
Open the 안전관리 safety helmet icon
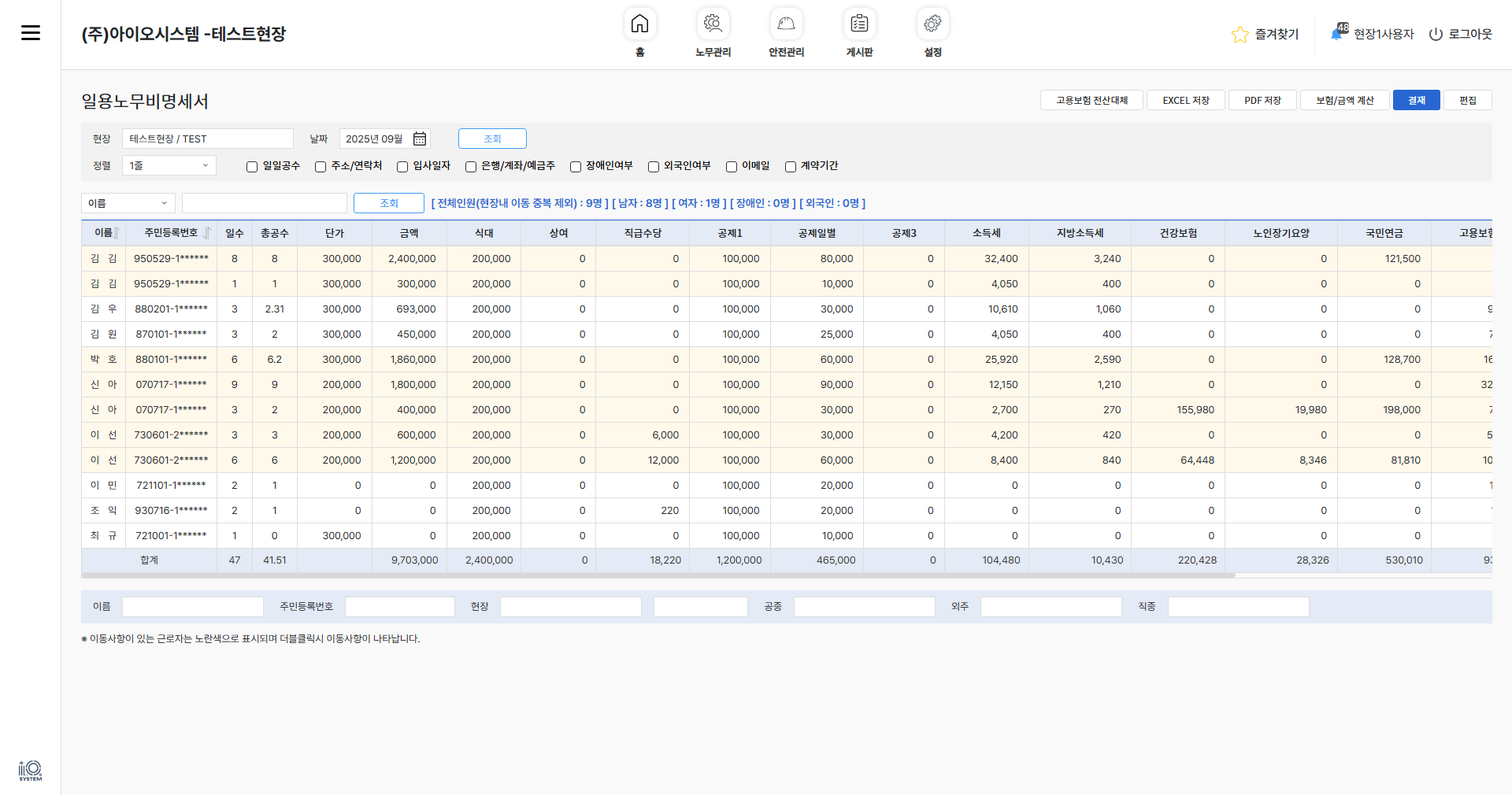[786, 24]
